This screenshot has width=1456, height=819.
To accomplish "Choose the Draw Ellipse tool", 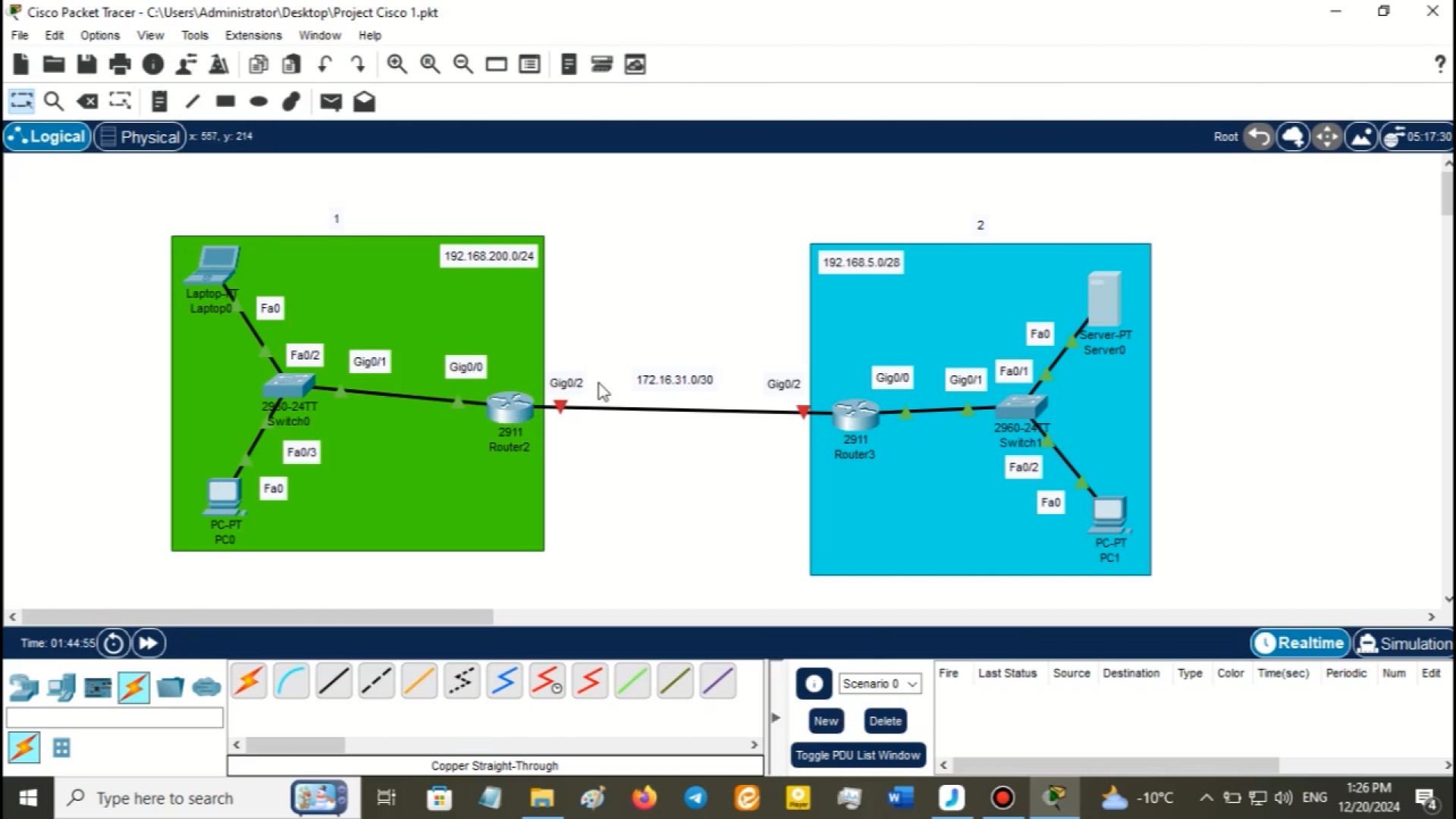I will (259, 101).
